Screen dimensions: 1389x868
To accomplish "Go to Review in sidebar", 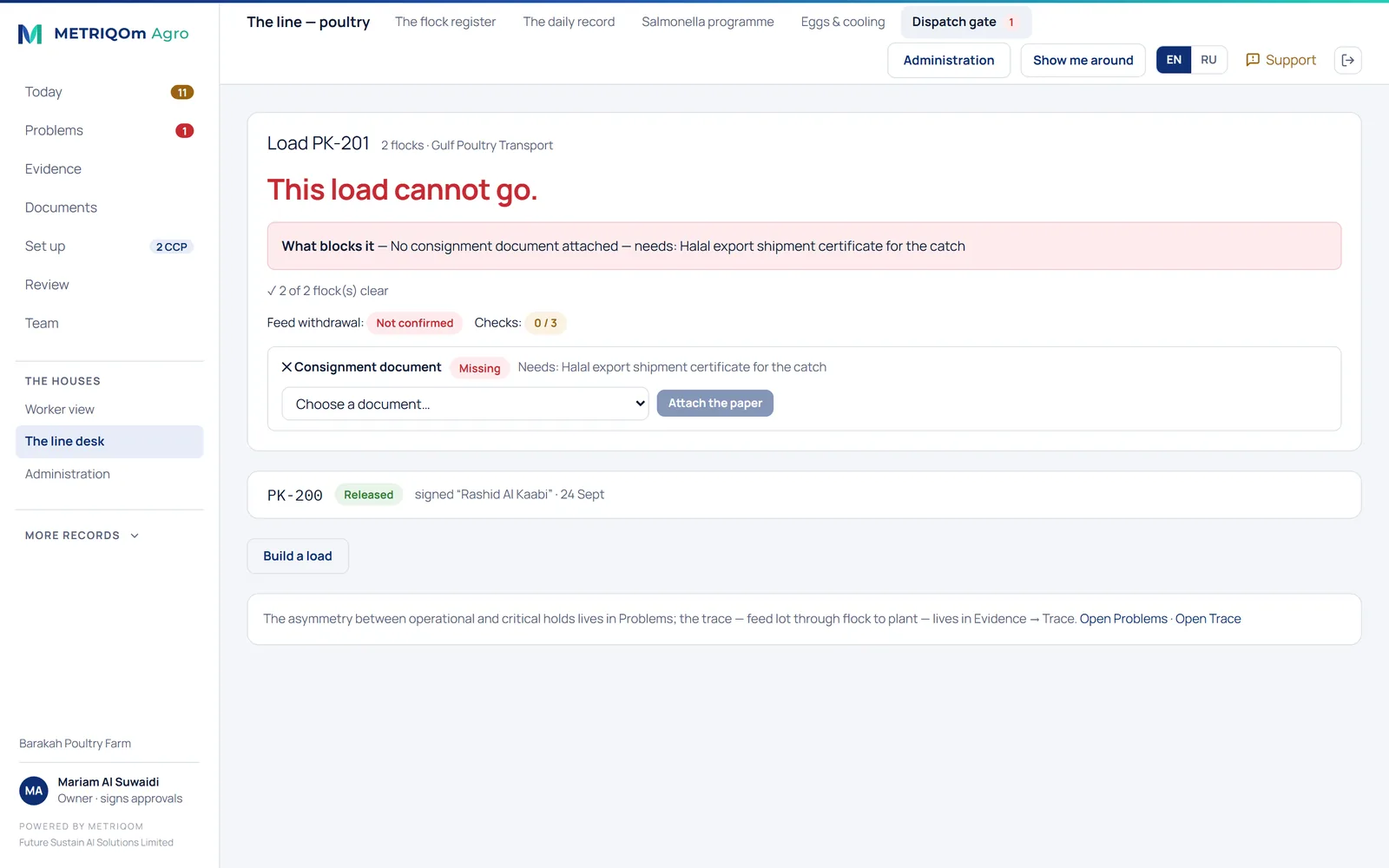I will (x=109, y=285).
